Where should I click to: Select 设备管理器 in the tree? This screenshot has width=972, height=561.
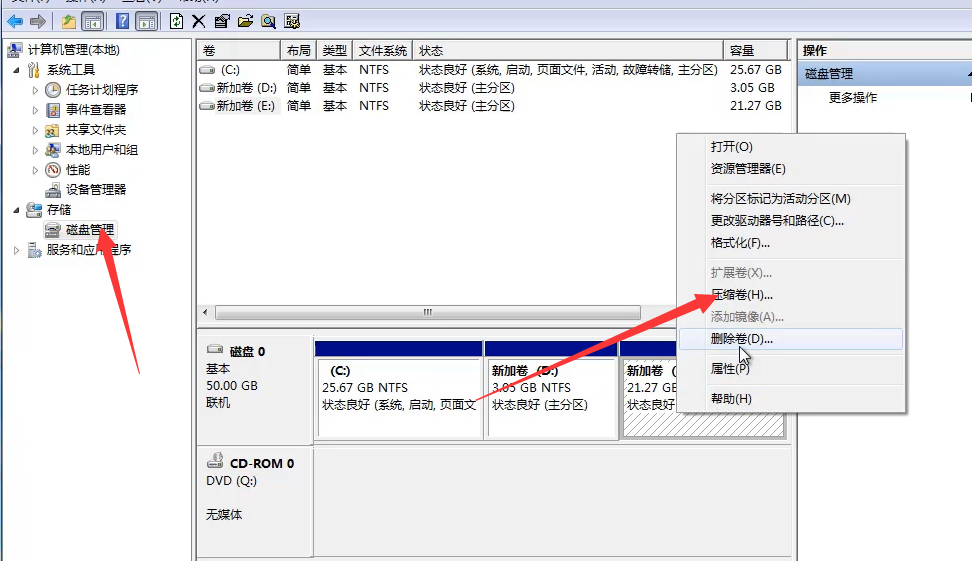coord(95,189)
